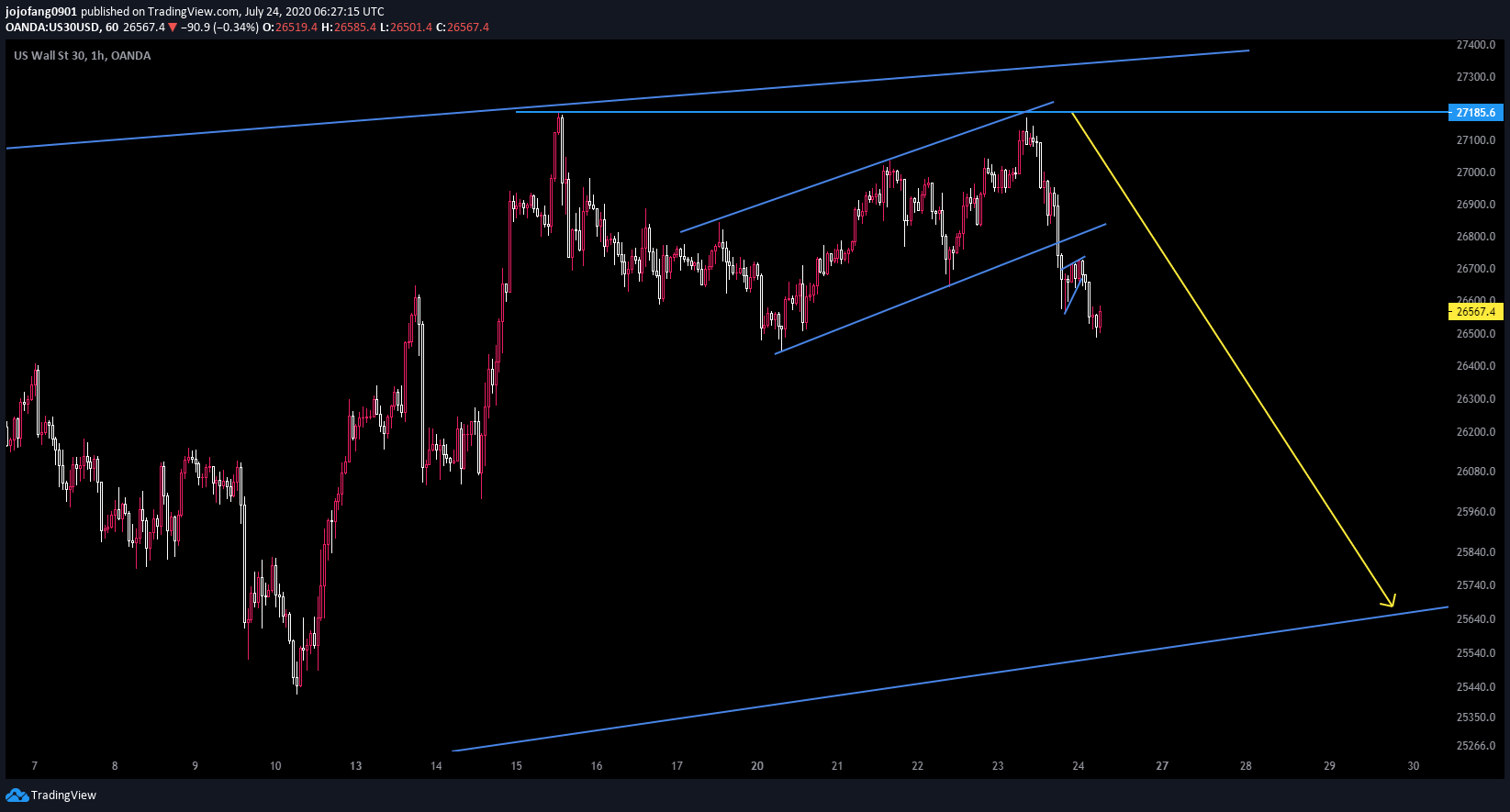Click the open value O:26519.4
The image size is (1510, 812).
[290, 28]
